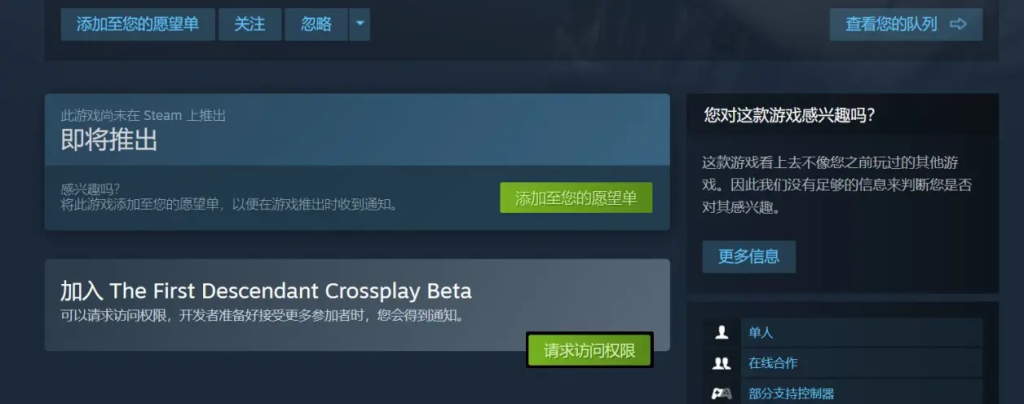This screenshot has height=404, width=1024.
Task: Request beta access with 请求访问权限
Action: click(x=590, y=350)
